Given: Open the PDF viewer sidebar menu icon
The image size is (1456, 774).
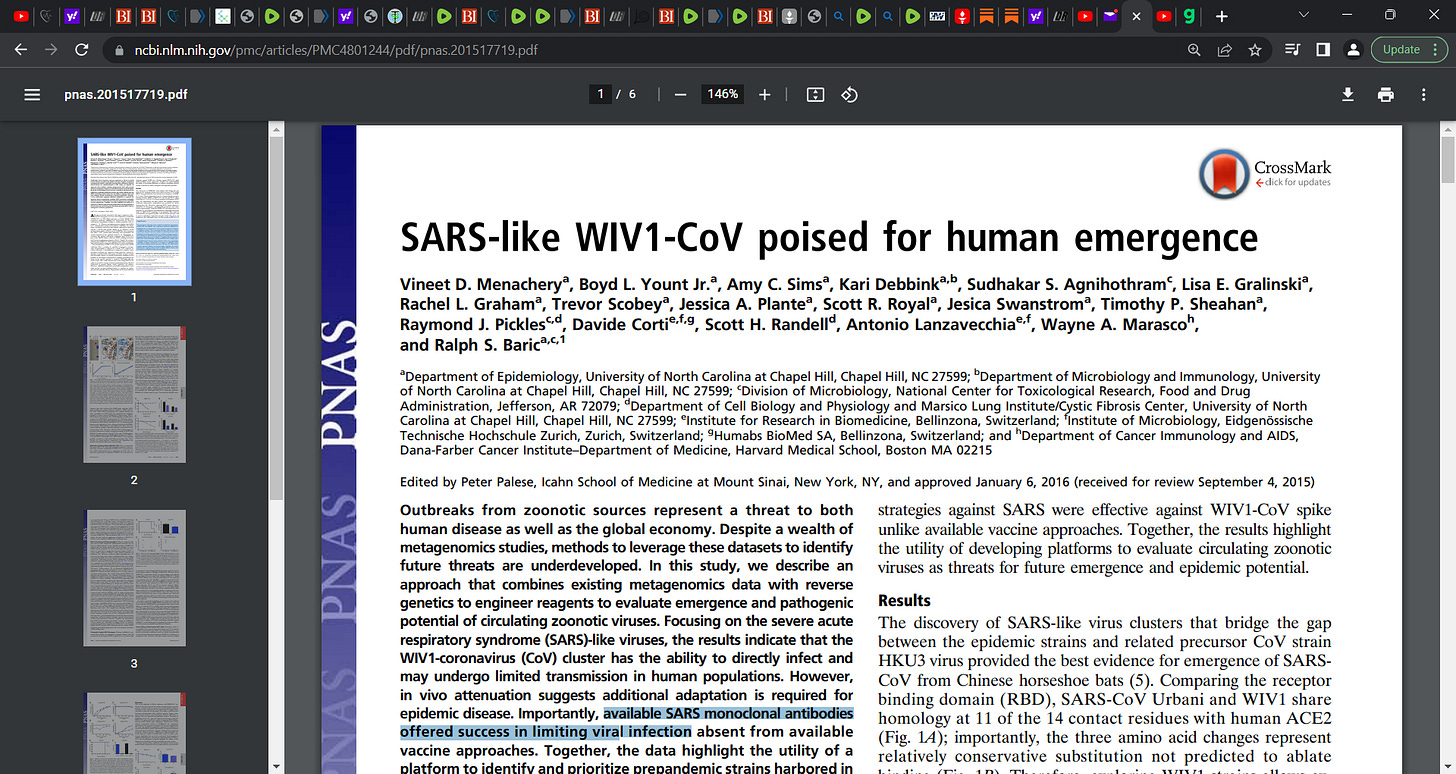Looking at the screenshot, I should [32, 94].
